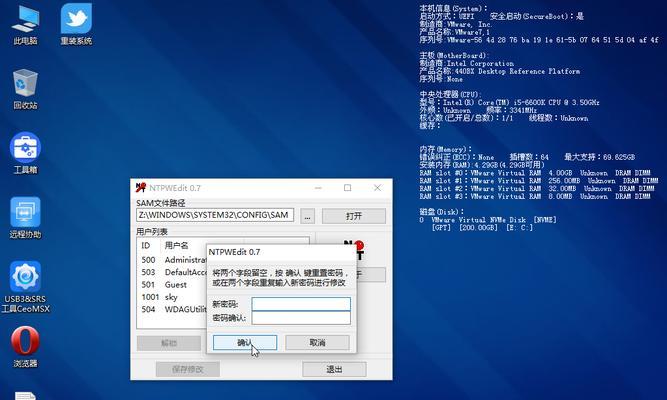Select the DefaultAccount row with ID 503
This screenshot has height=400, width=667.
coord(174,272)
